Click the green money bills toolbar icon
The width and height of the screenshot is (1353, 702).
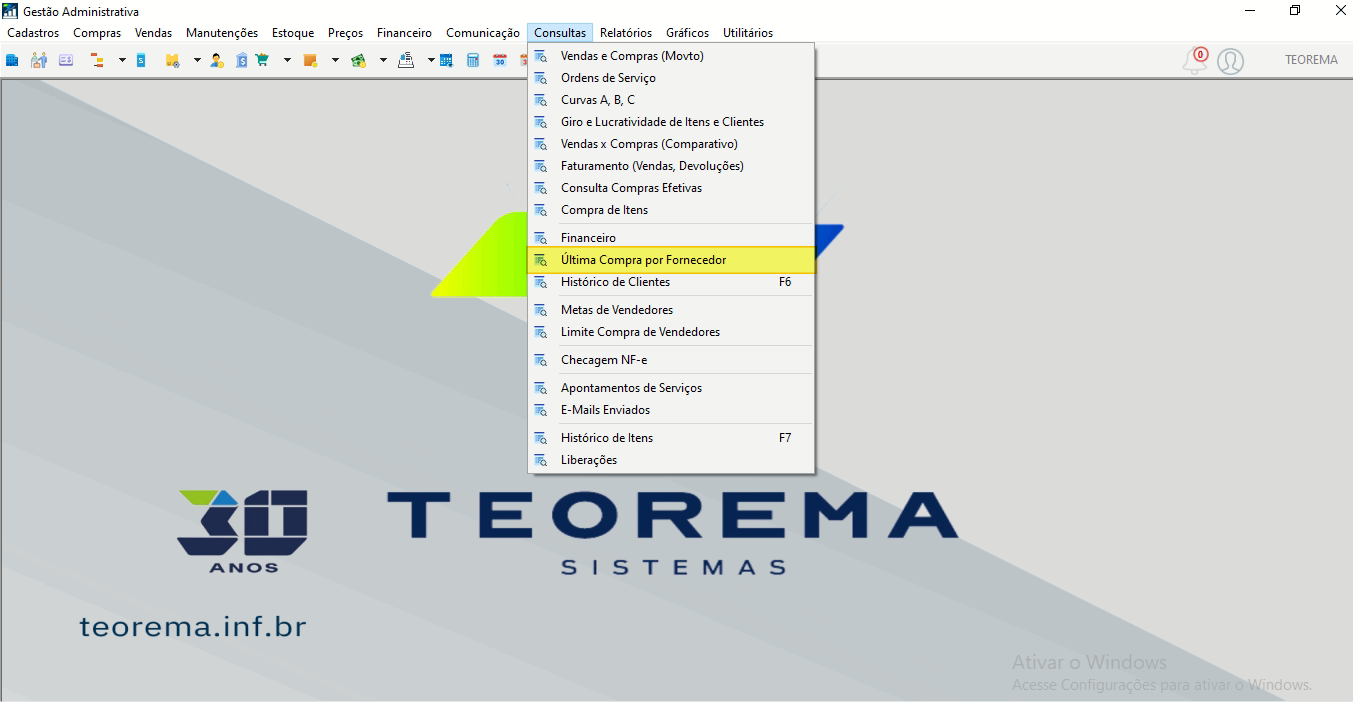click(x=358, y=60)
